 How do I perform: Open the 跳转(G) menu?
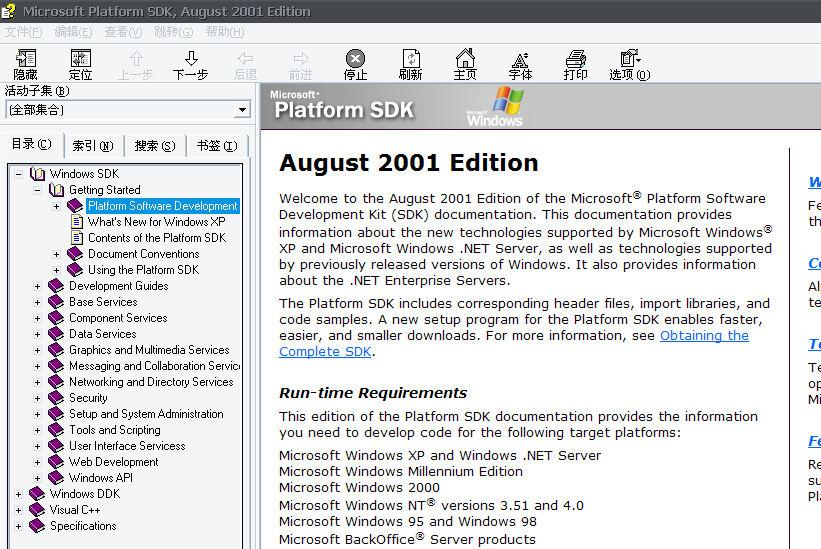(173, 32)
